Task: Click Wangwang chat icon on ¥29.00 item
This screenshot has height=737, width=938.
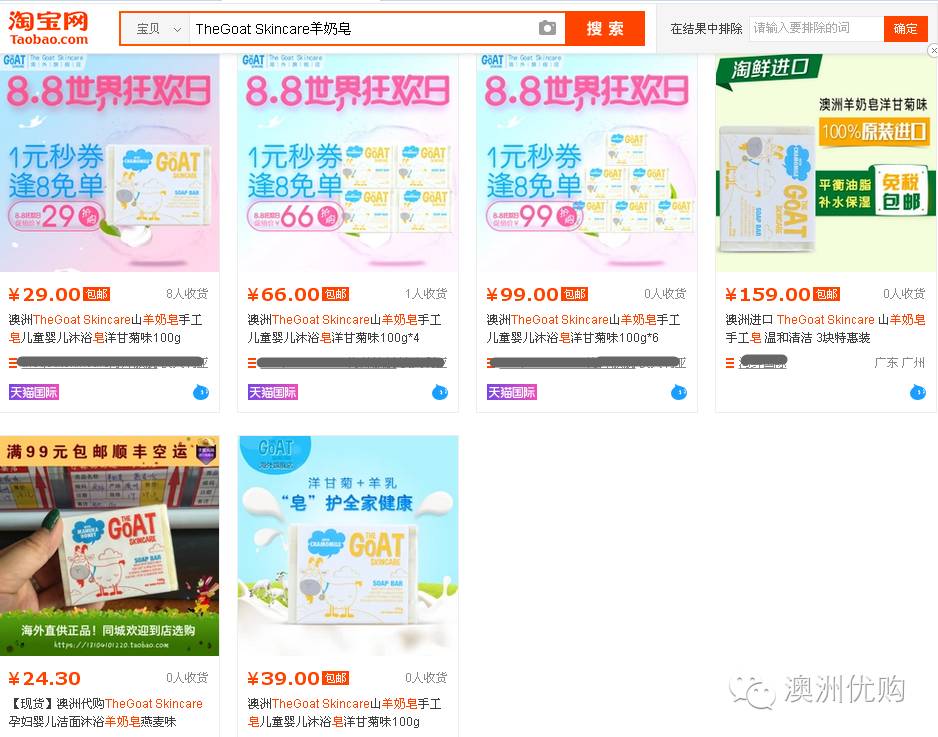Action: pos(201,392)
